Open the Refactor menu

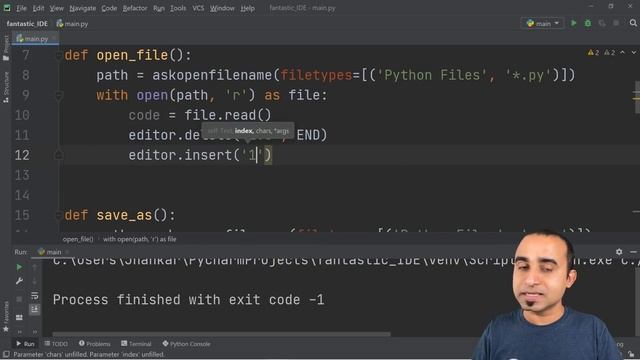pyautogui.click(x=135, y=8)
